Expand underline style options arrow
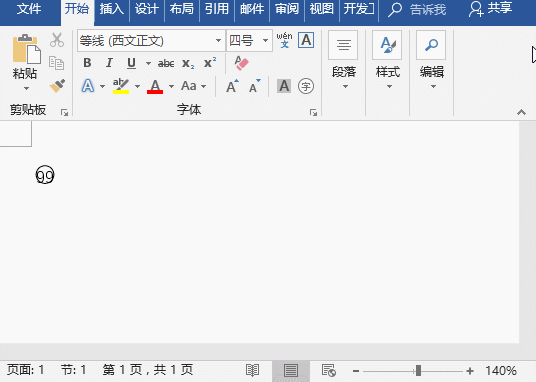536x382 pixels. [x=148, y=63]
